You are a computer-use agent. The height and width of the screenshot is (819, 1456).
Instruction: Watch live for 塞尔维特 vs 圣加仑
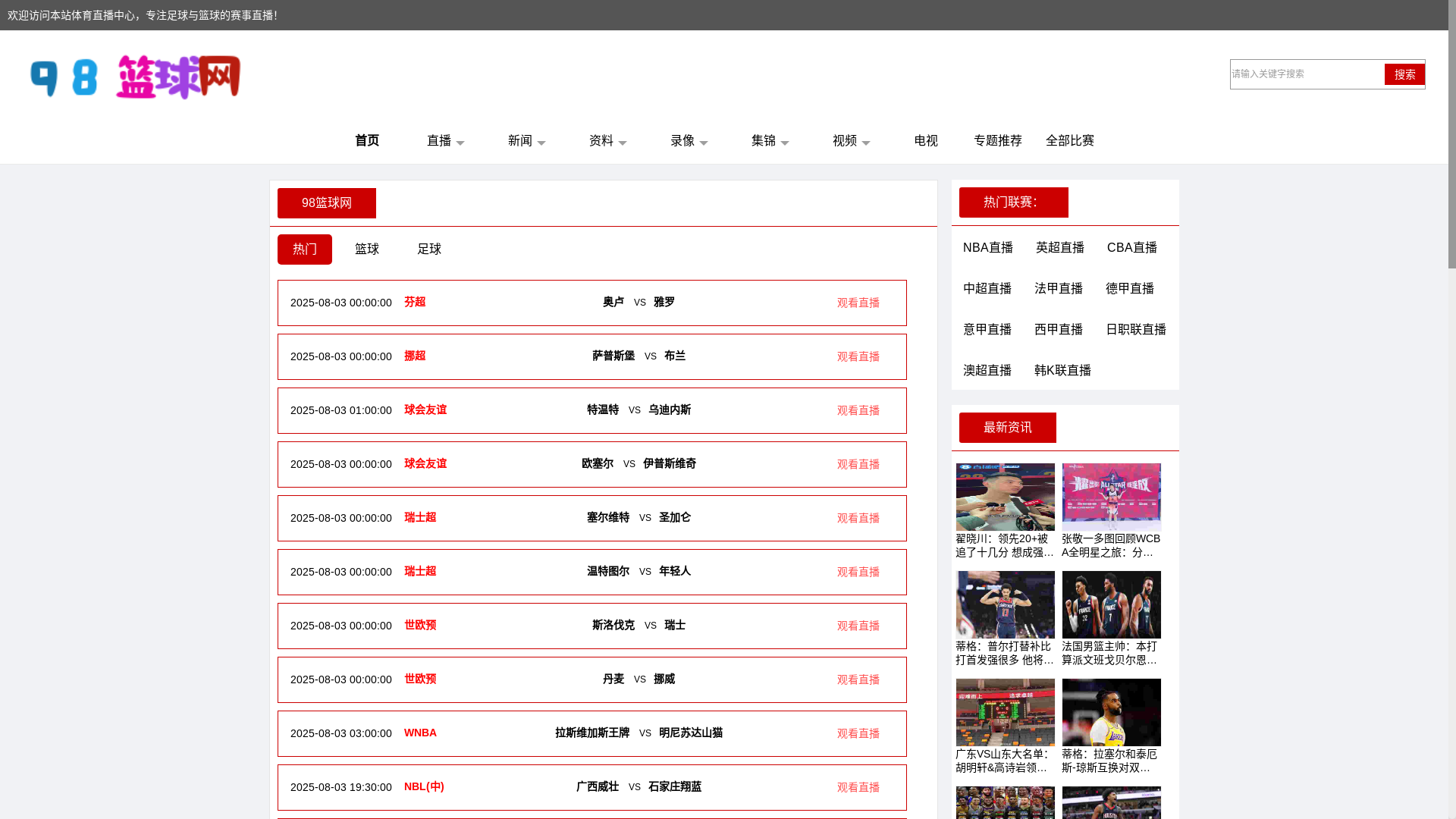[858, 519]
